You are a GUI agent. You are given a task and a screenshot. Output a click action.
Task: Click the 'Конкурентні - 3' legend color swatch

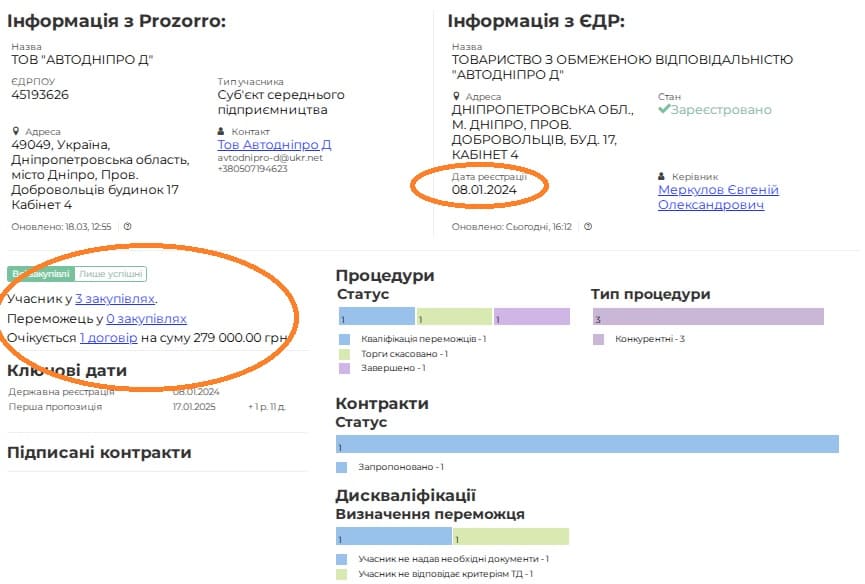(x=598, y=340)
